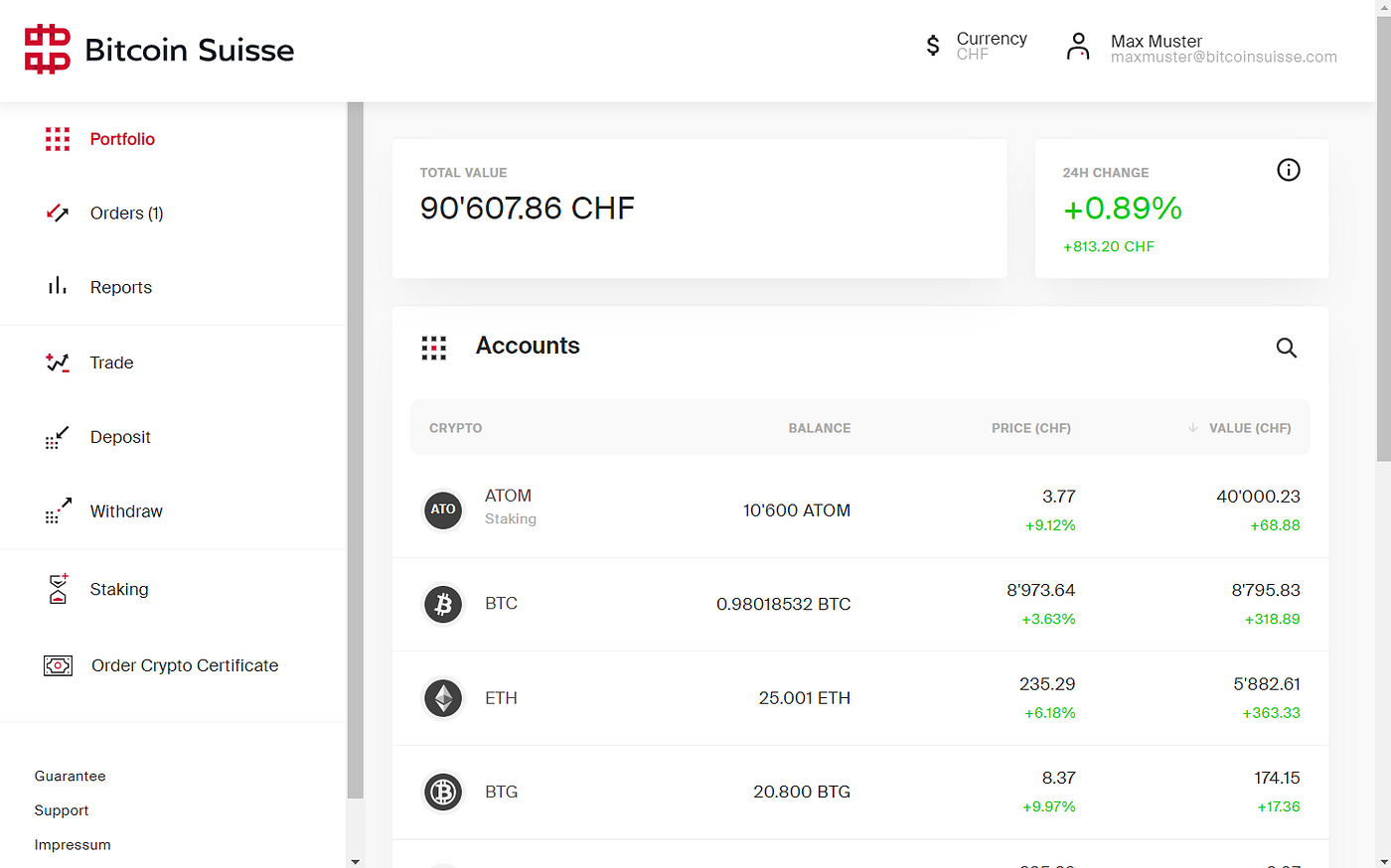The image size is (1391, 868).
Task: Open the Trade page
Action: (x=111, y=362)
